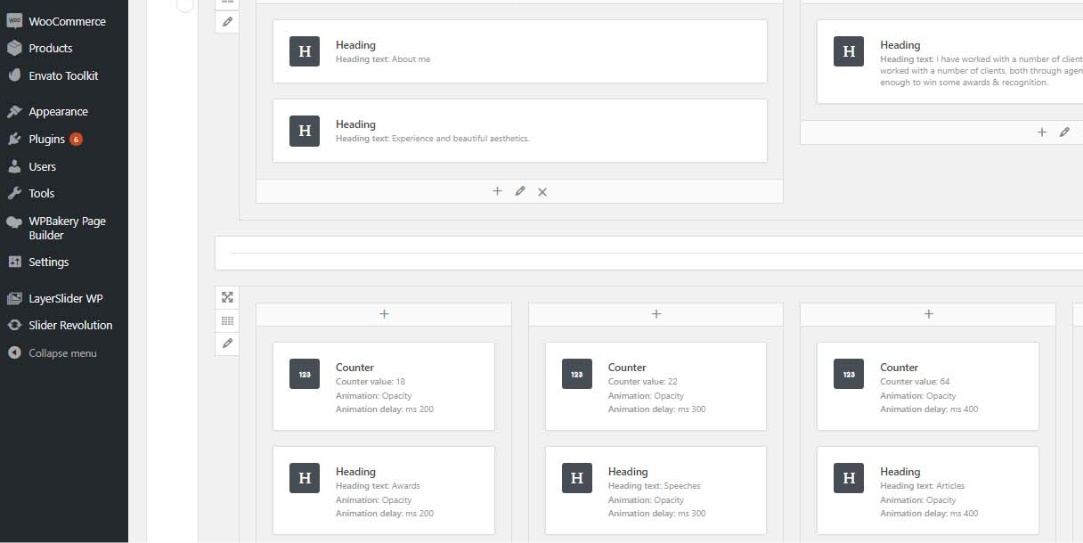Click the Envato Toolkit leaf icon
This screenshot has height=543, width=1083.
pyautogui.click(x=15, y=75)
